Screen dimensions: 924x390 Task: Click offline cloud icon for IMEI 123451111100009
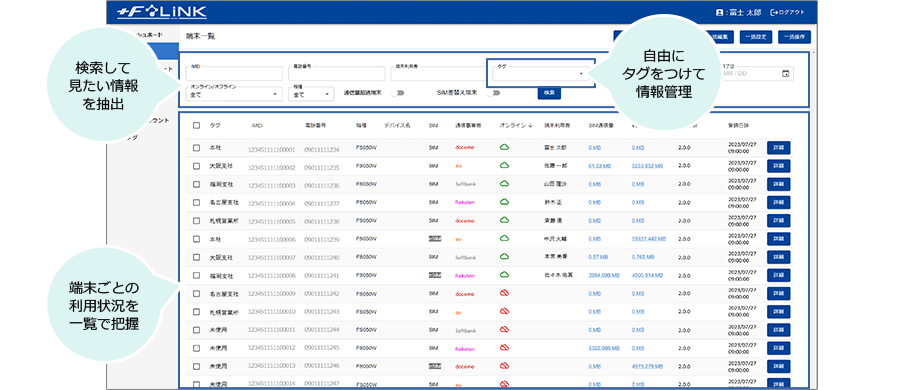pyautogui.click(x=504, y=293)
